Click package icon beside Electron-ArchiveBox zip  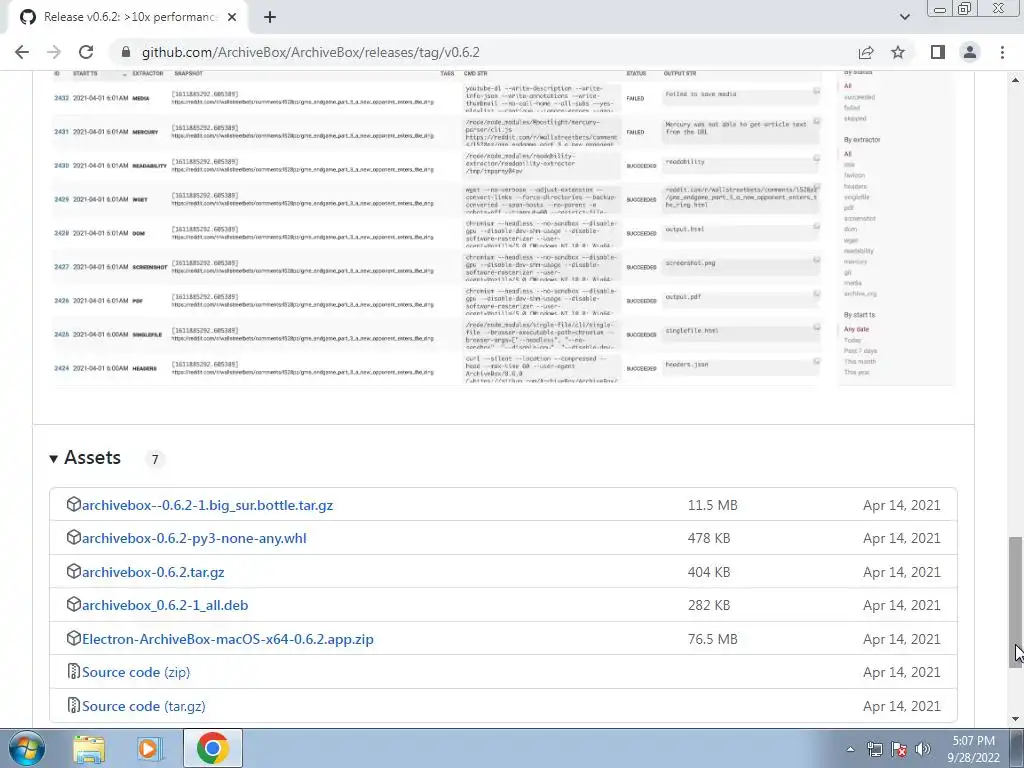[73, 638]
